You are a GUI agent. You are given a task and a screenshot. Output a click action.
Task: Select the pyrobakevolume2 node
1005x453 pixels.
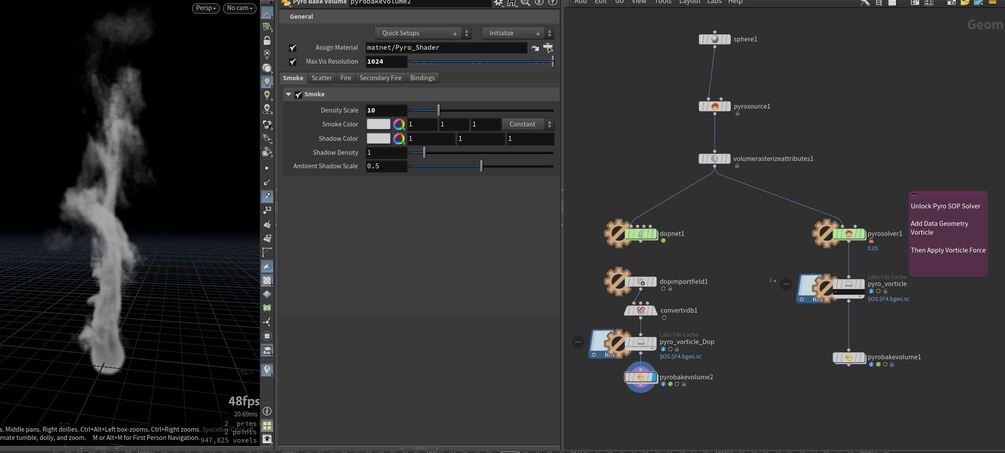(x=640, y=377)
